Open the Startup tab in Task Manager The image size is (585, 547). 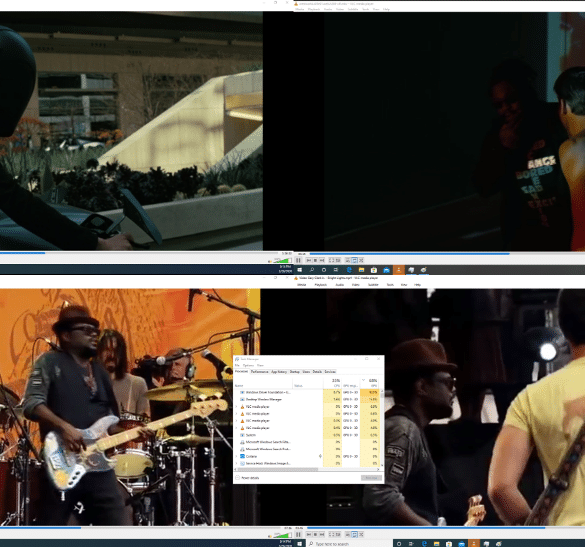tap(295, 372)
